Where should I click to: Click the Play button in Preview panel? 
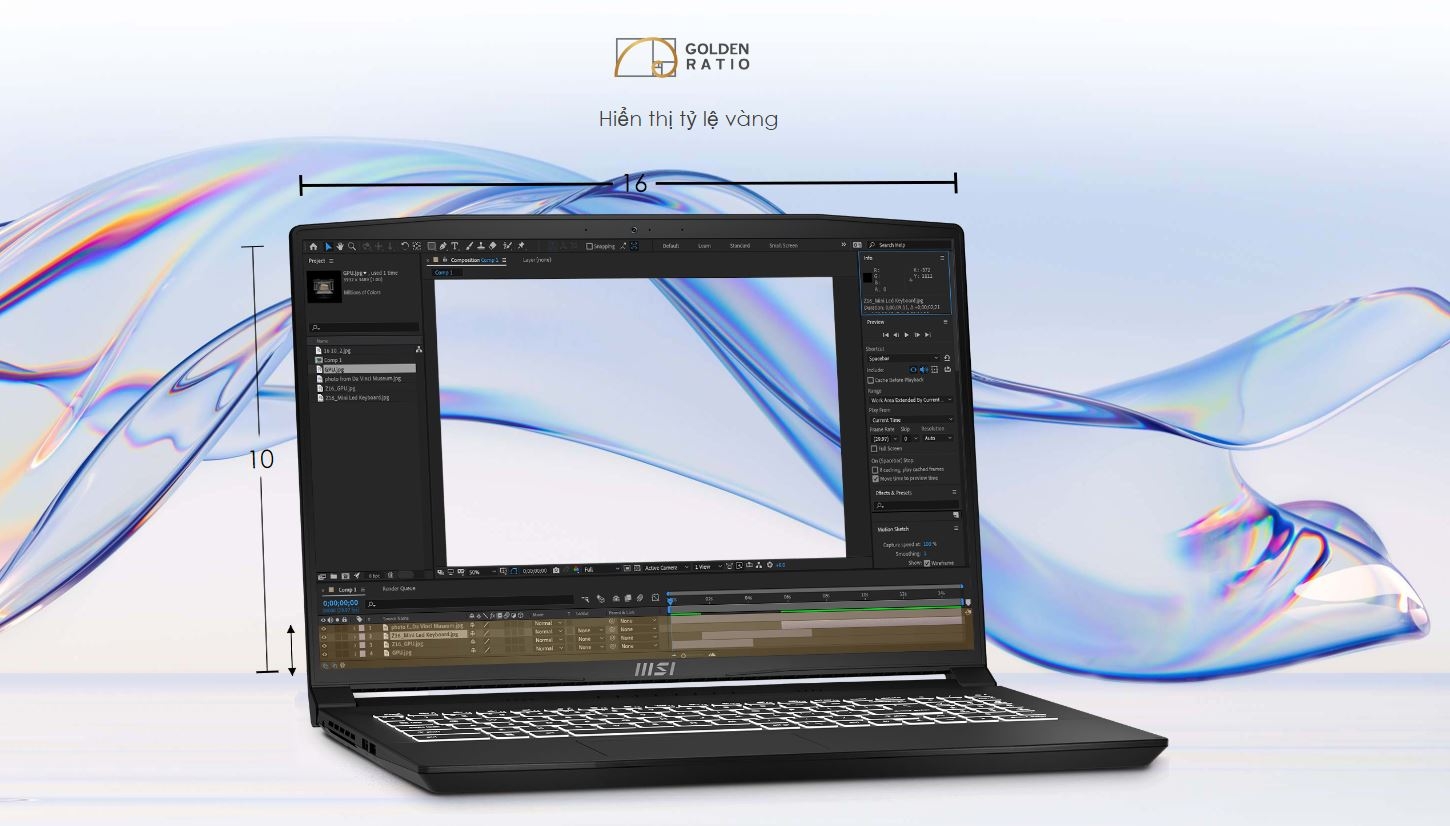(906, 335)
